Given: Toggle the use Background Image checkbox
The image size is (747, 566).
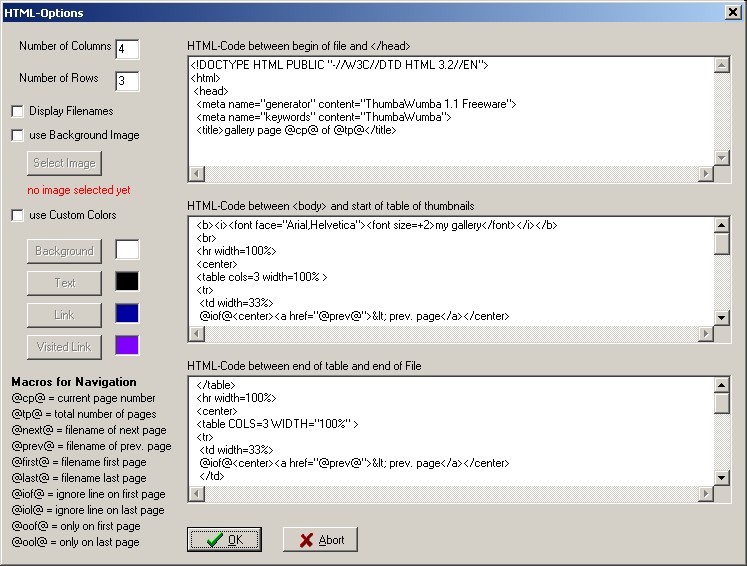Looking at the screenshot, I should tap(17, 135).
